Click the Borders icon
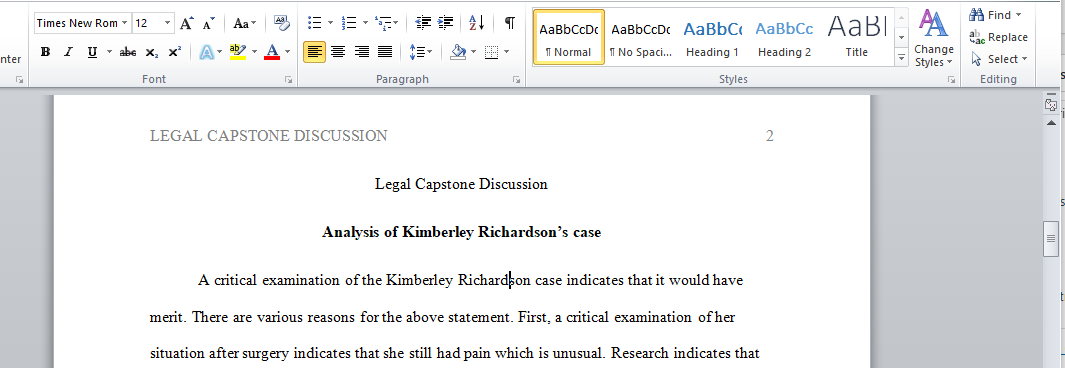Viewport: 1065px width, 368px height. [x=492, y=52]
